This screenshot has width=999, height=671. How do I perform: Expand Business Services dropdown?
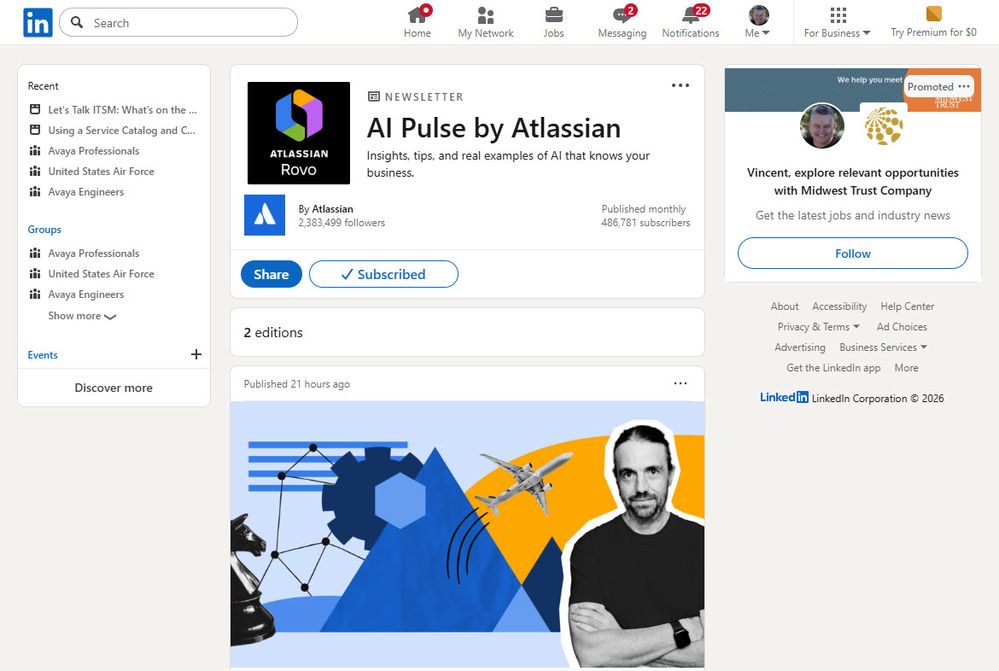883,347
